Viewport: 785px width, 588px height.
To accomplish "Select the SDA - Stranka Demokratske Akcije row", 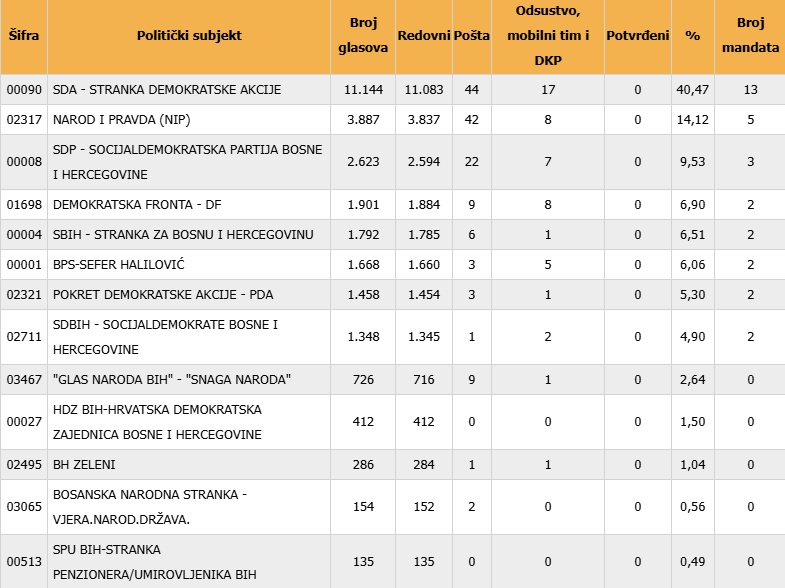I will click(167, 90).
